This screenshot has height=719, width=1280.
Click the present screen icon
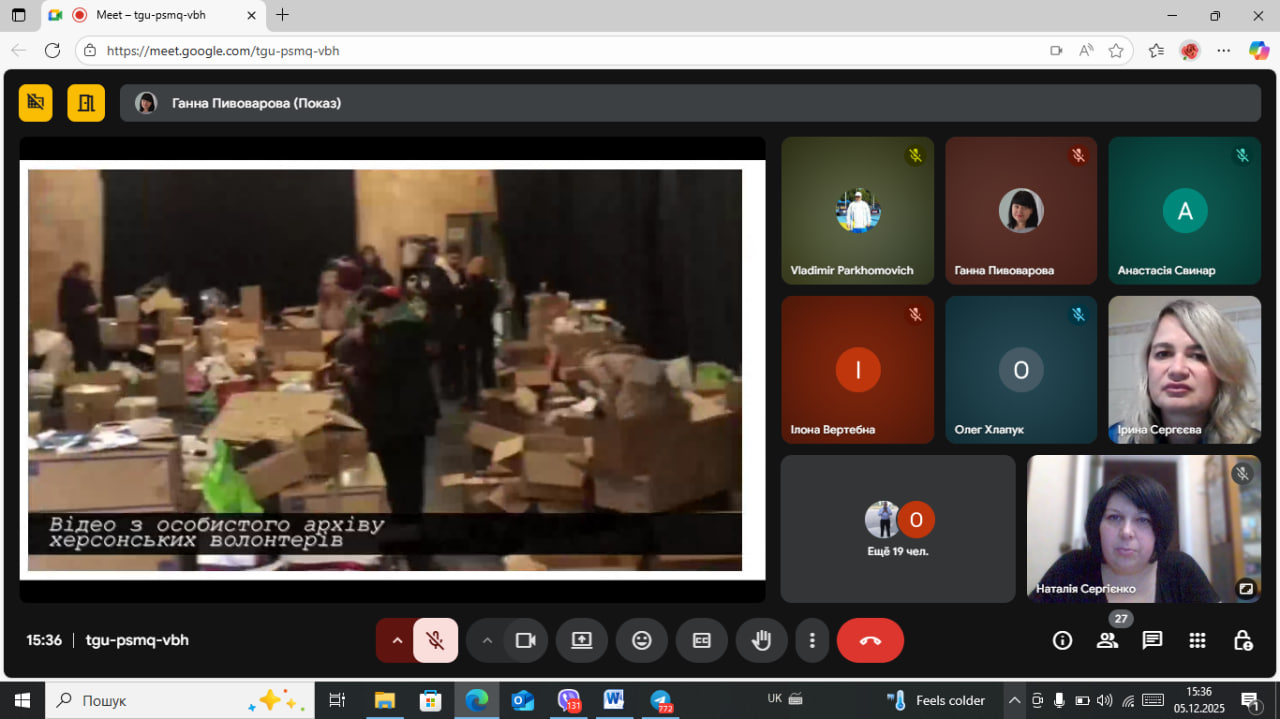(582, 640)
